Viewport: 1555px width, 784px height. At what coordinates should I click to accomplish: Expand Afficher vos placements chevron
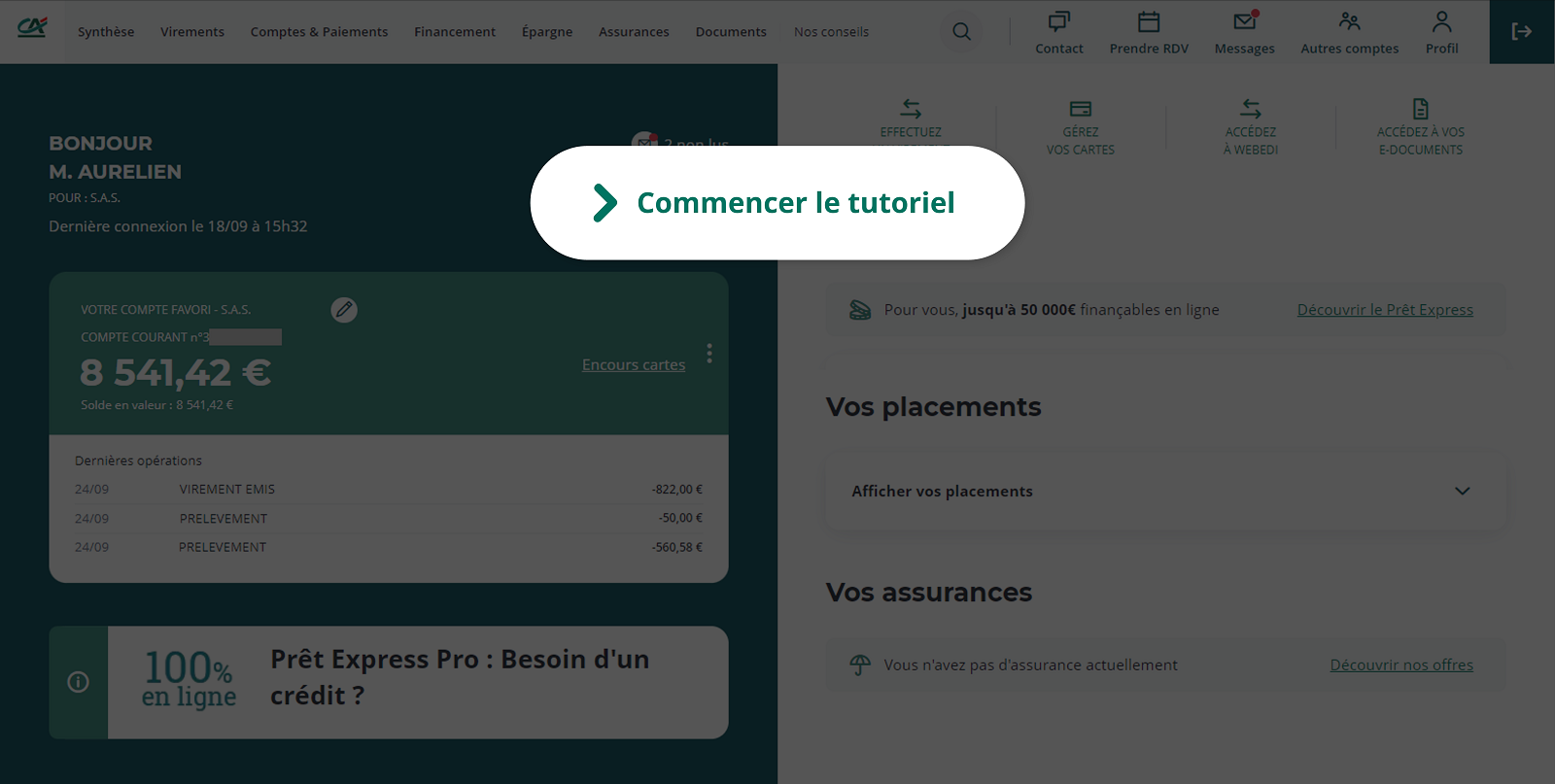(x=1462, y=492)
